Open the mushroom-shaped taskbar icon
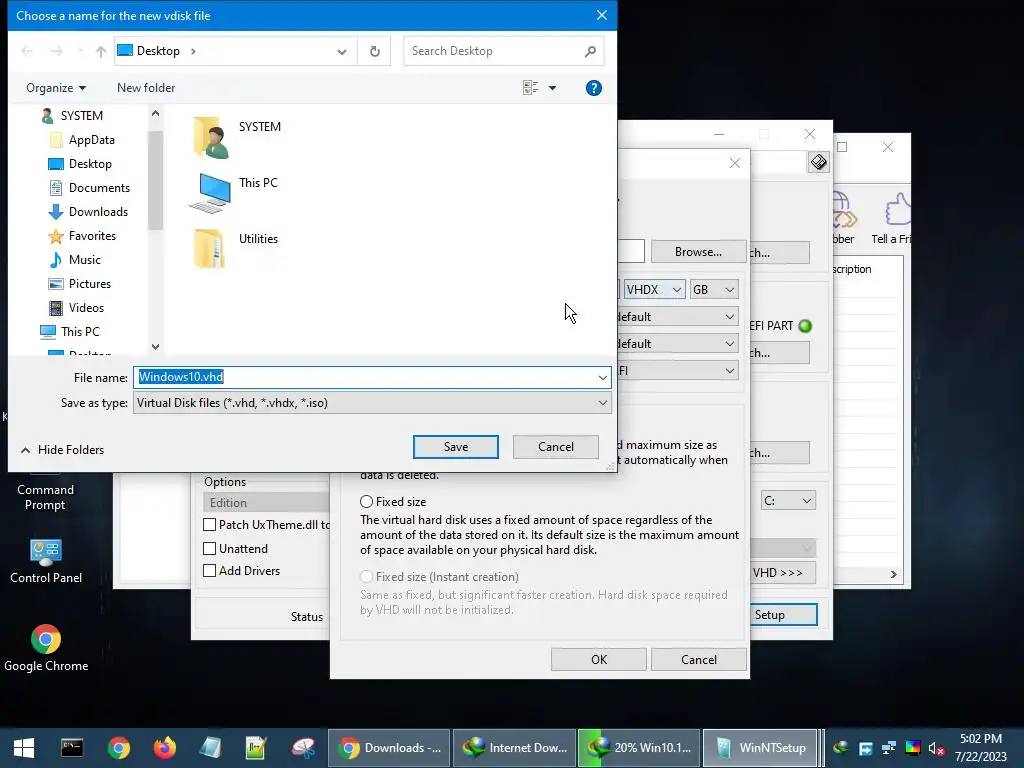 (303, 748)
